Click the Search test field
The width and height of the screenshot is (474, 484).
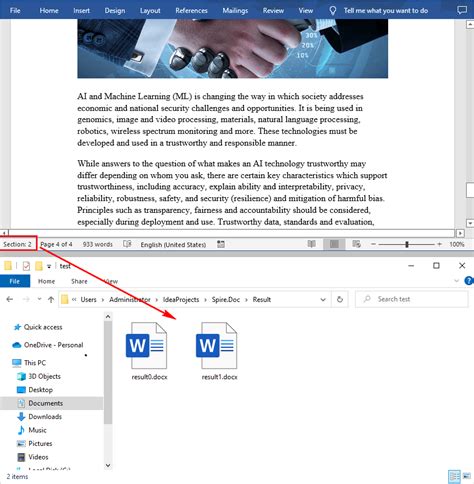412,299
